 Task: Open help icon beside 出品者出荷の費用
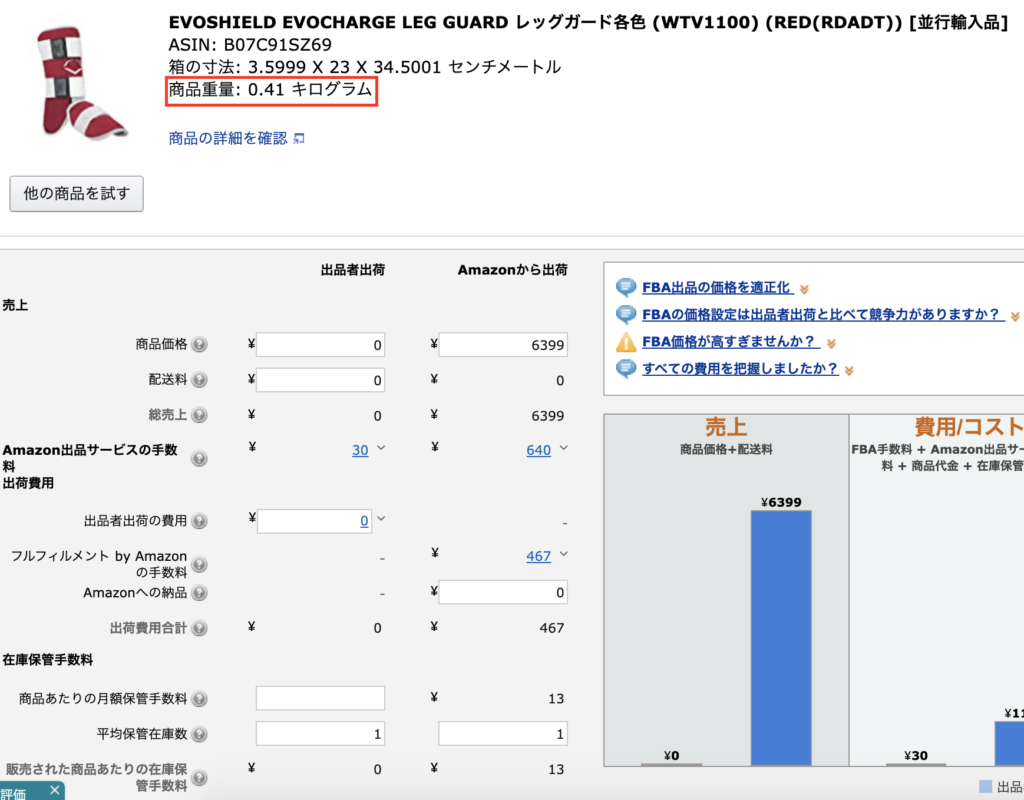pyautogui.click(x=199, y=520)
